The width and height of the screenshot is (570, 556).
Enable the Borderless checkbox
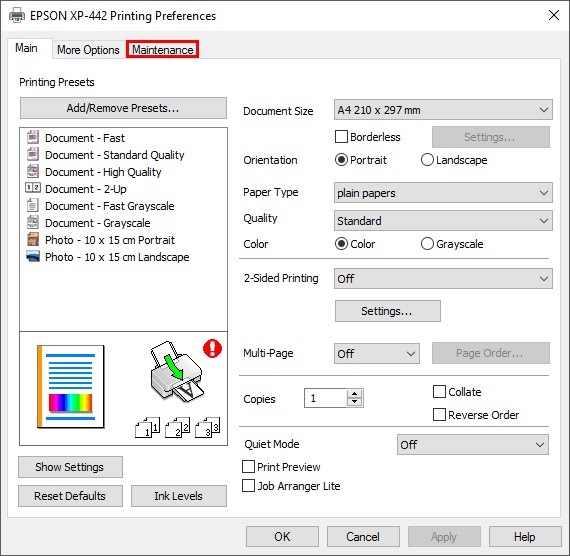341,137
